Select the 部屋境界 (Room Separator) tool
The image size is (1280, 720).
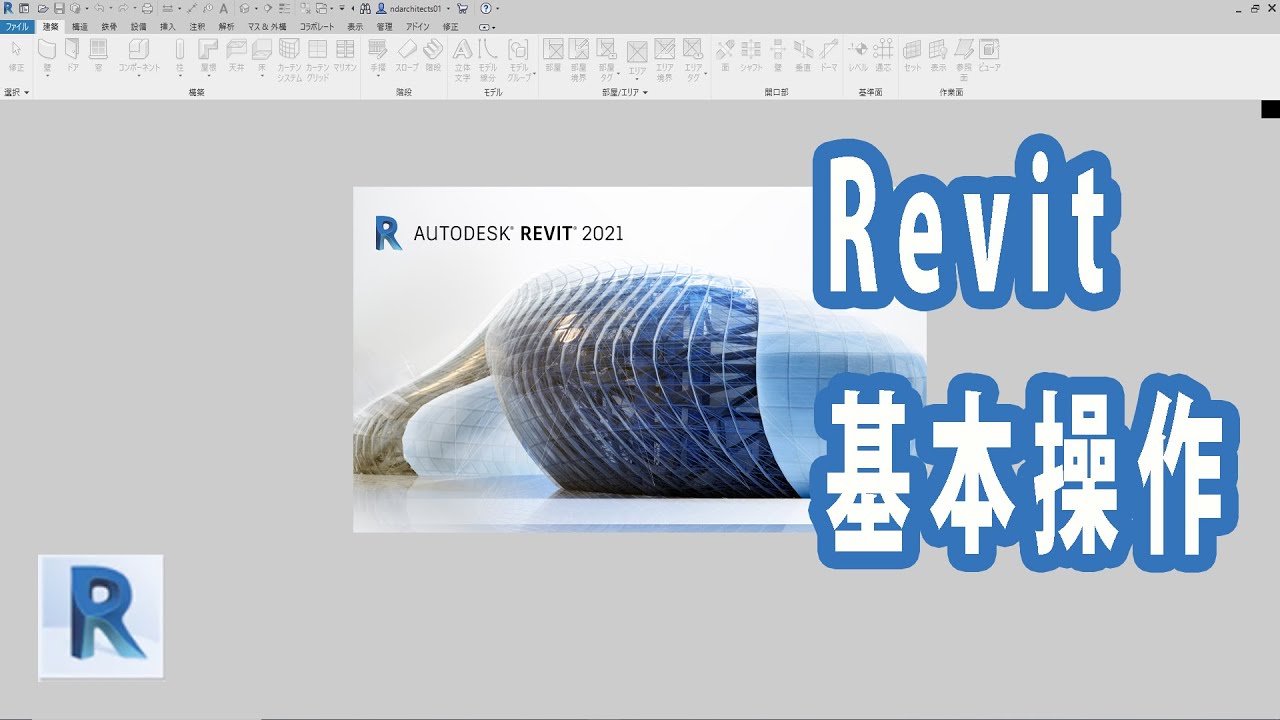579,60
